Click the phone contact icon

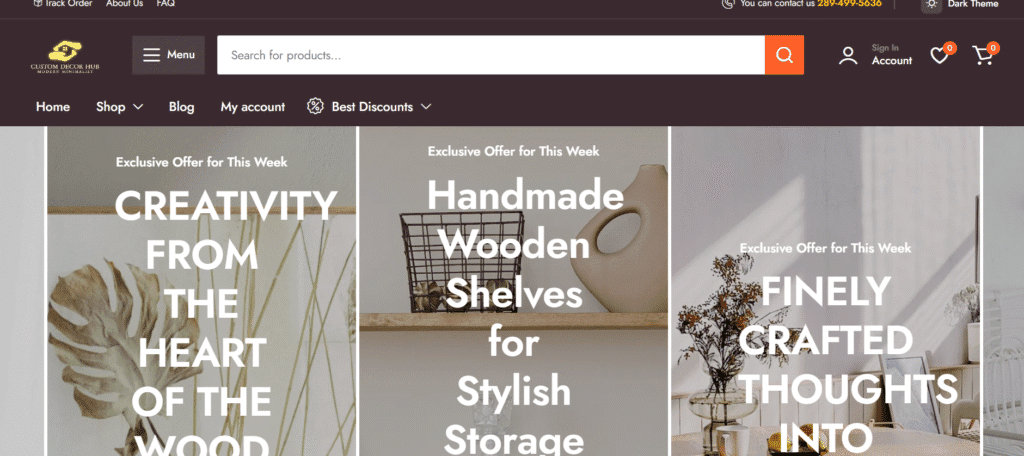point(728,4)
